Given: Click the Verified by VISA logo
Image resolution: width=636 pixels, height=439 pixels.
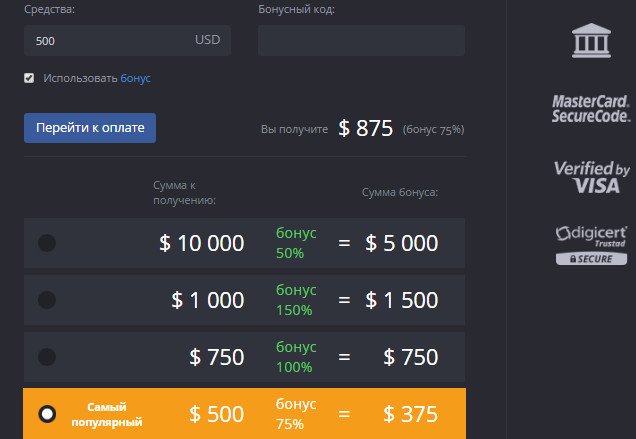Looking at the screenshot, I should (591, 177).
